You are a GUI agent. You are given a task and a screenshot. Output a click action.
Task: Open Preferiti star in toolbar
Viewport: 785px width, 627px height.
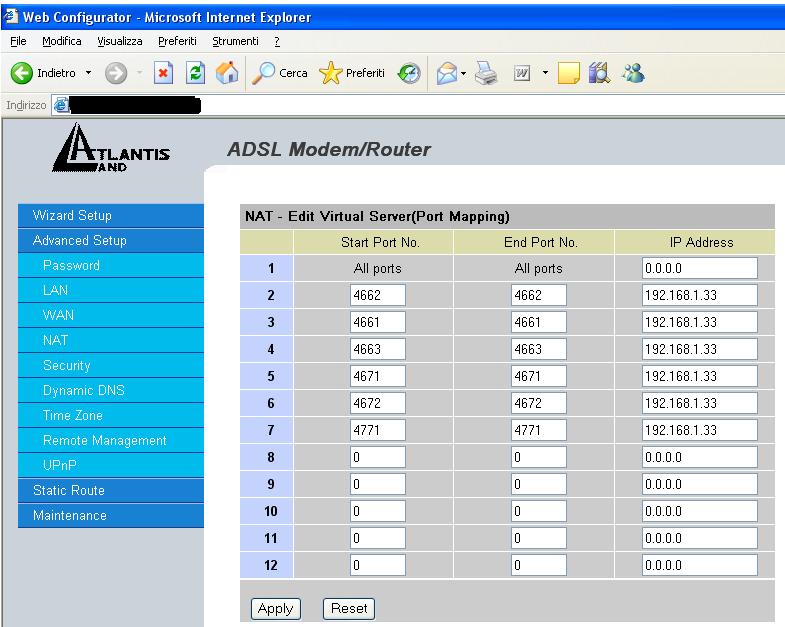coord(330,73)
